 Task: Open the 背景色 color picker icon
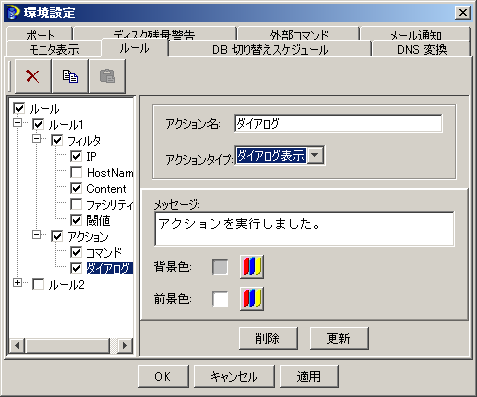pyautogui.click(x=252, y=267)
